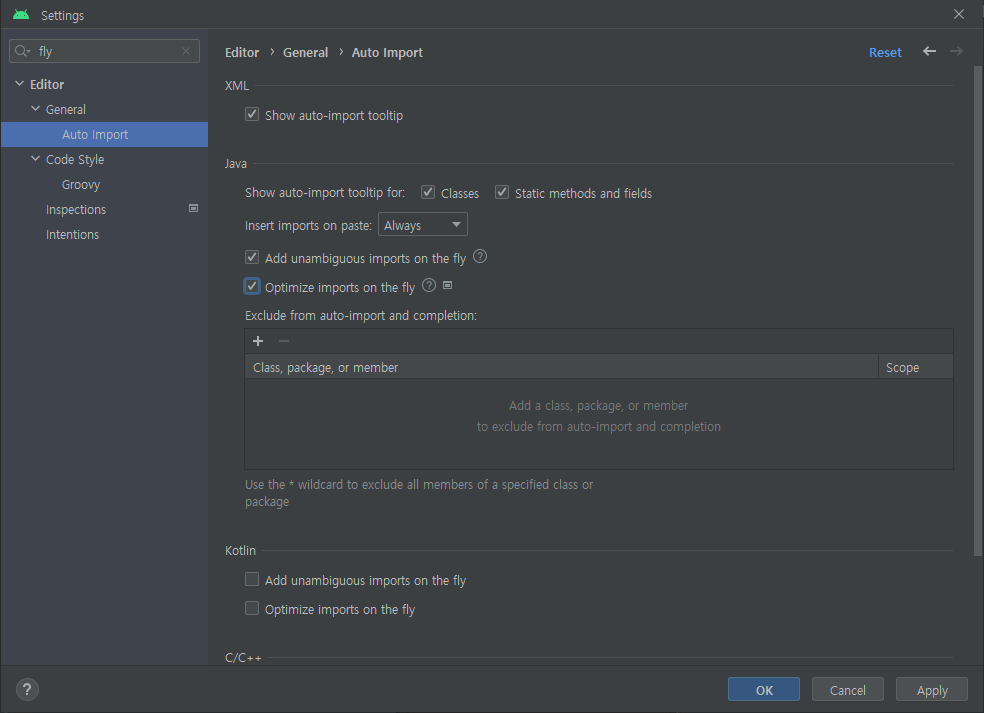Collapse the General tree node
This screenshot has height=713, width=984.
click(x=36, y=109)
